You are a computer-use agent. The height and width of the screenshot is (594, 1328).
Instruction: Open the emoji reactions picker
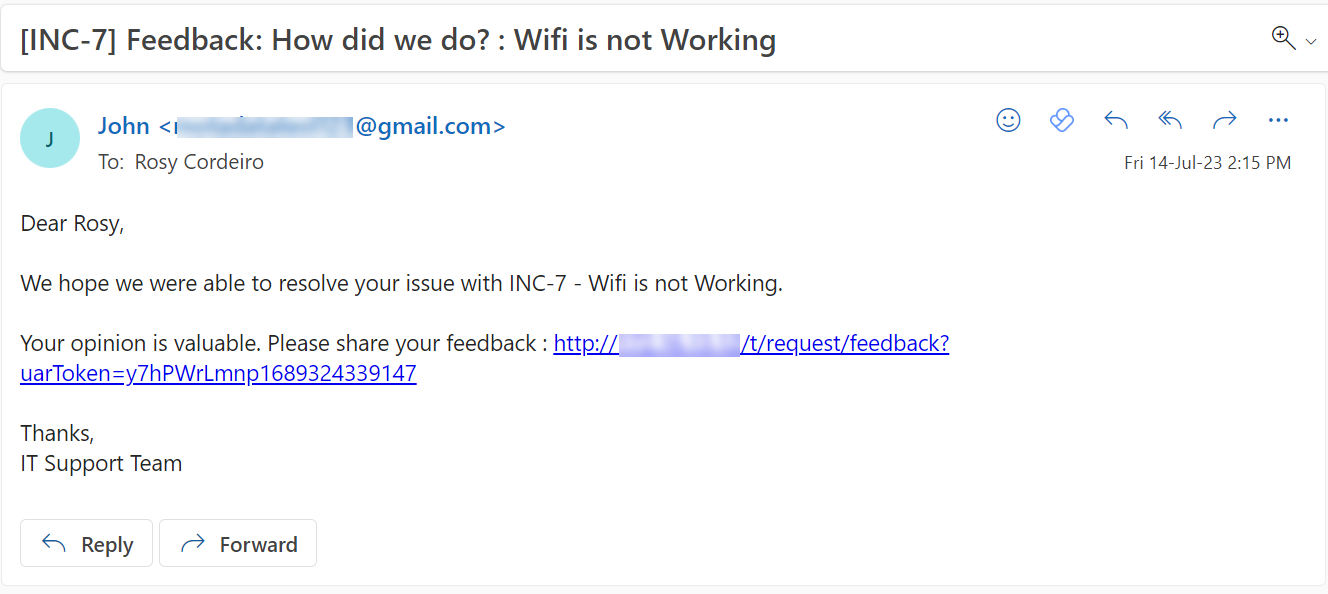click(x=1008, y=120)
